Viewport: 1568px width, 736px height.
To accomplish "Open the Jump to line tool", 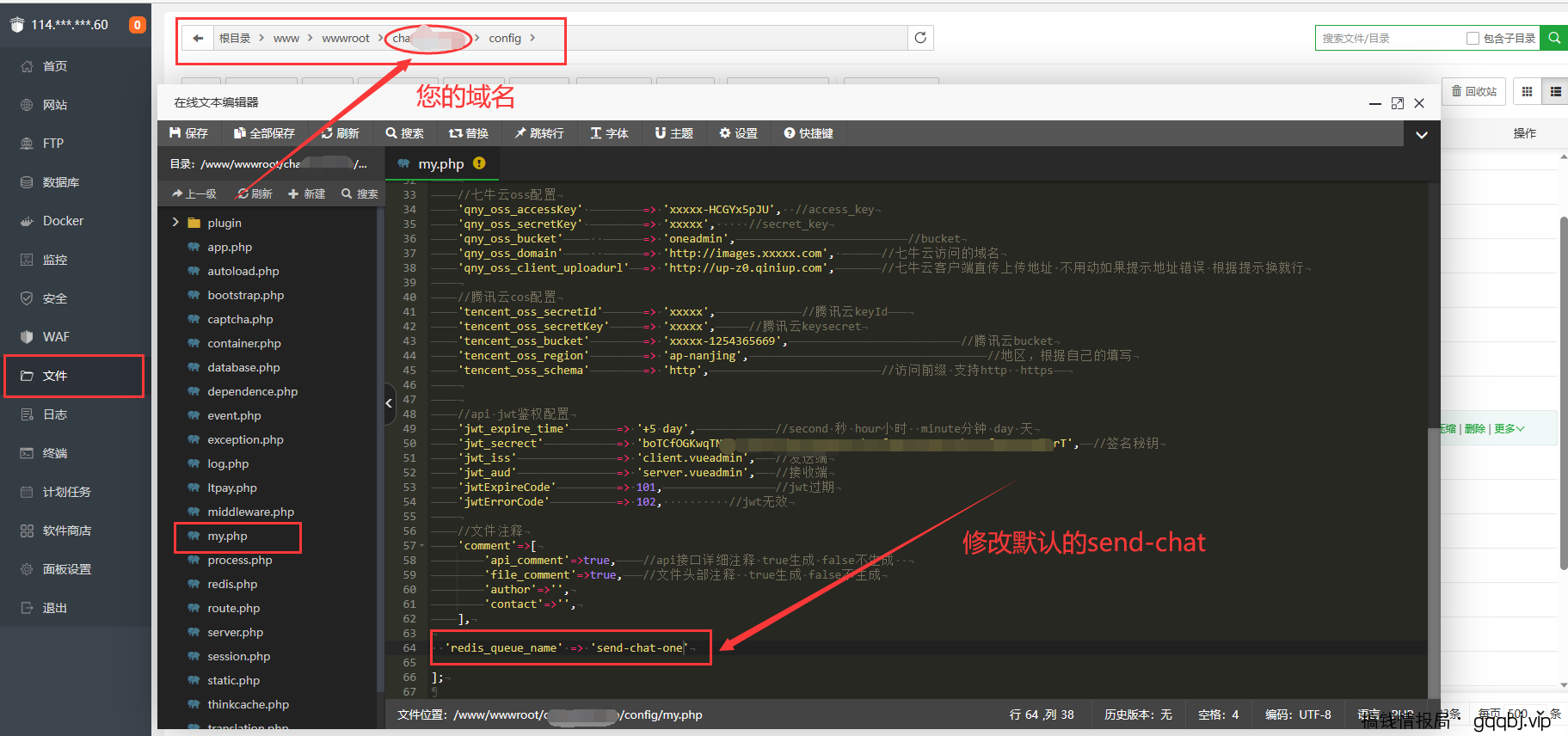I will 538,133.
